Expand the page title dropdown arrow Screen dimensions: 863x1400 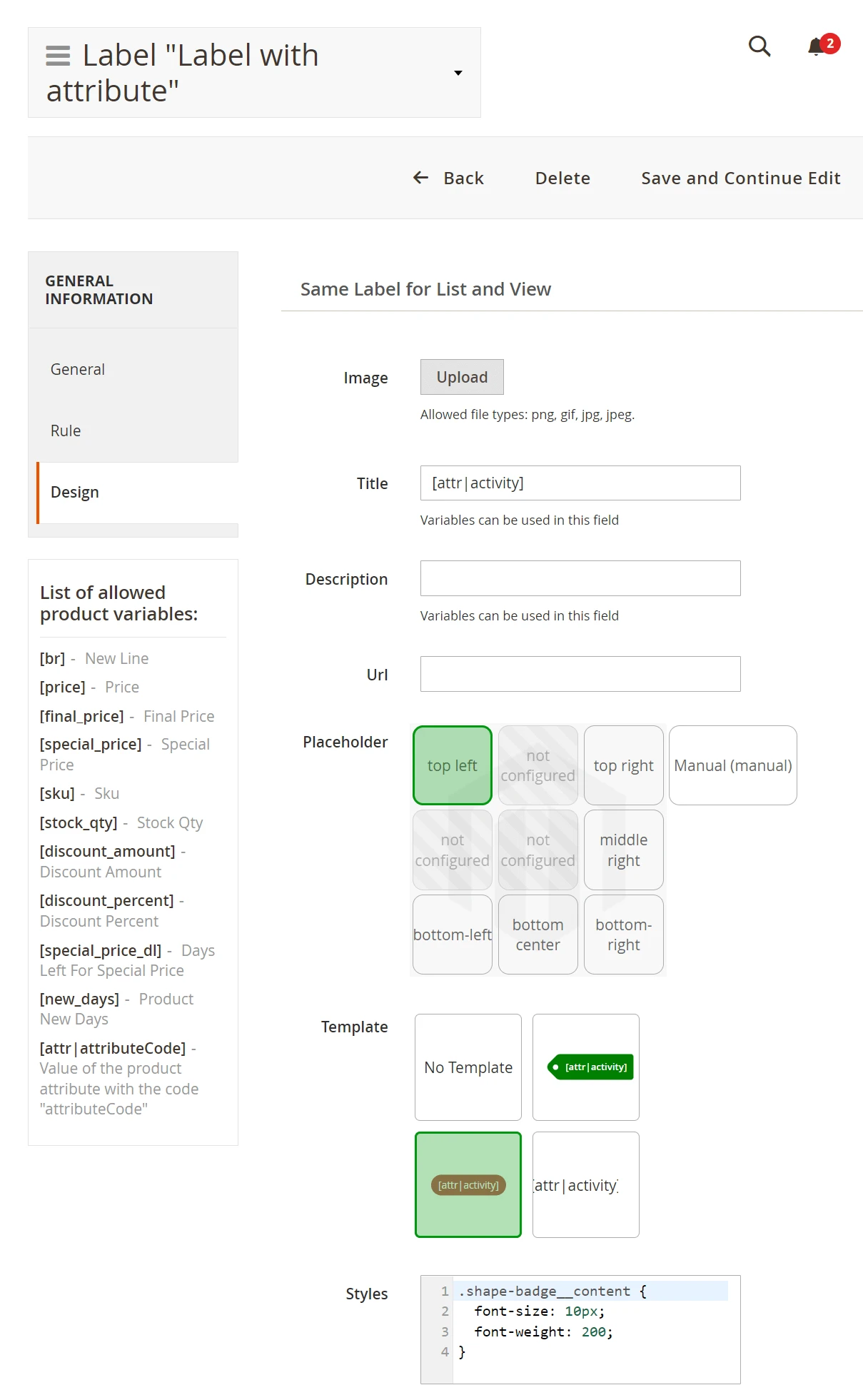point(458,73)
